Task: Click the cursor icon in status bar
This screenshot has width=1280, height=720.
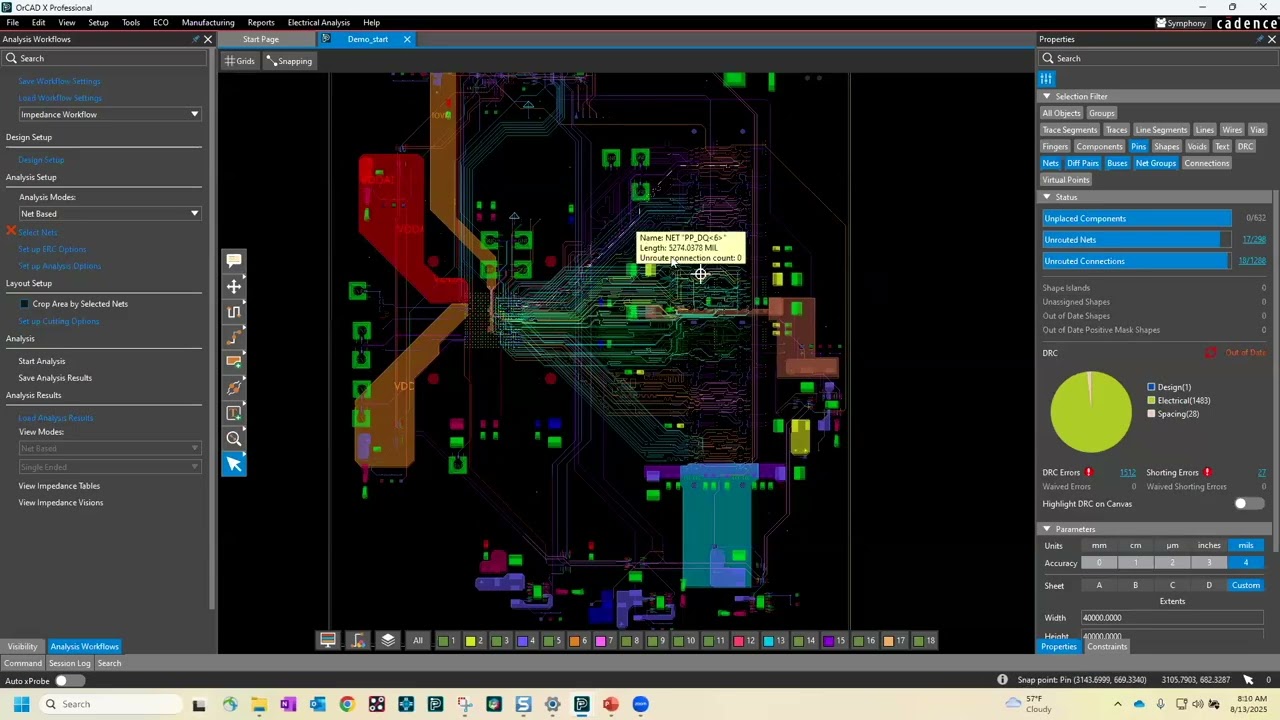Action: pyautogui.click(x=1248, y=680)
